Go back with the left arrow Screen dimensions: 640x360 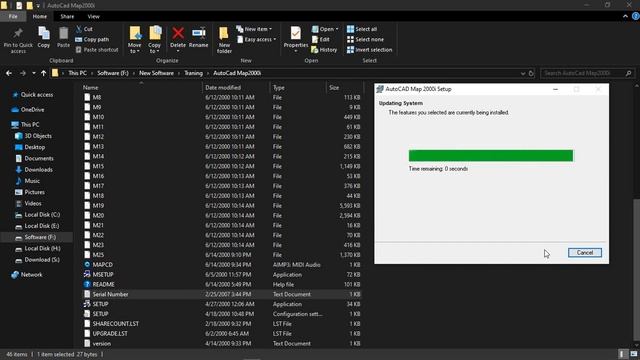[9, 73]
